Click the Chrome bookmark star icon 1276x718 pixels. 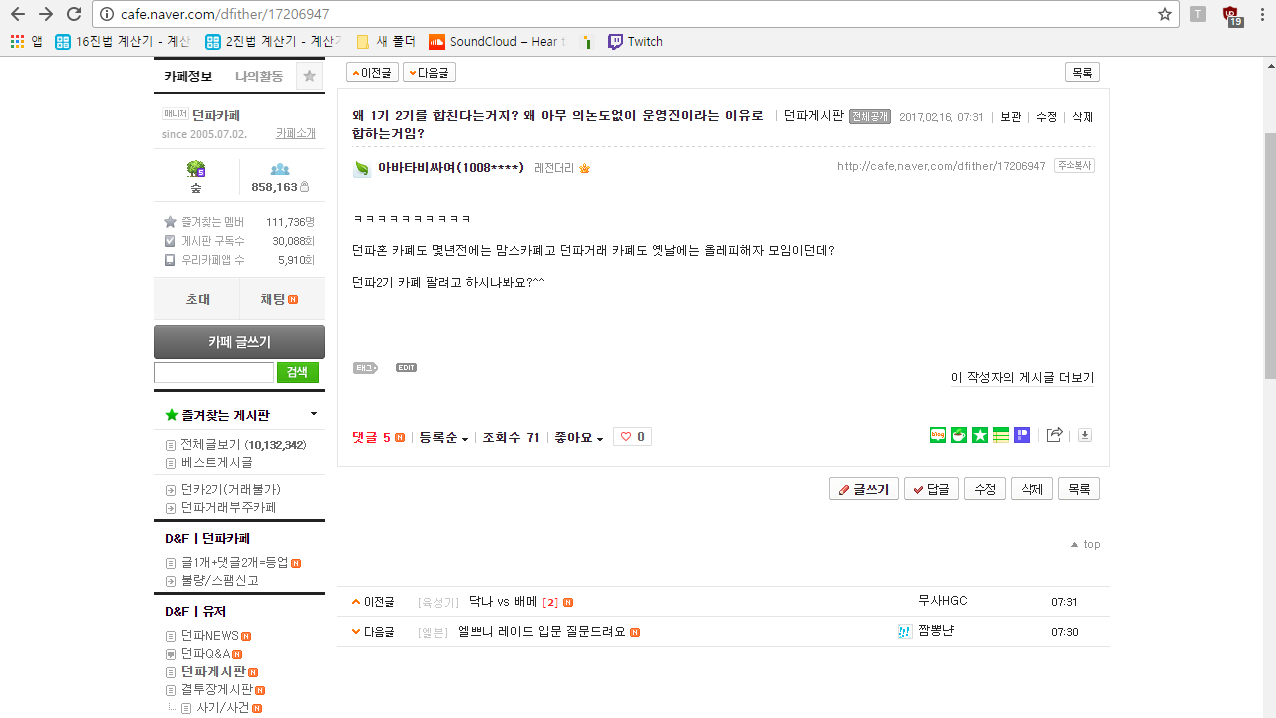coord(1164,14)
